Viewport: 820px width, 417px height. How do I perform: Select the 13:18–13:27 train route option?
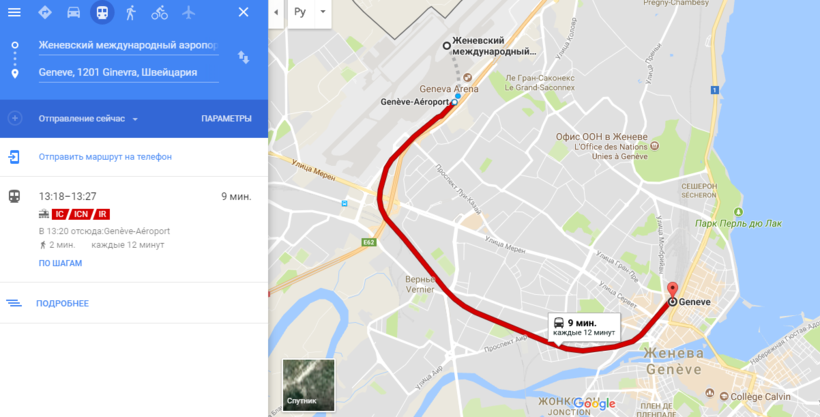[x=134, y=229]
